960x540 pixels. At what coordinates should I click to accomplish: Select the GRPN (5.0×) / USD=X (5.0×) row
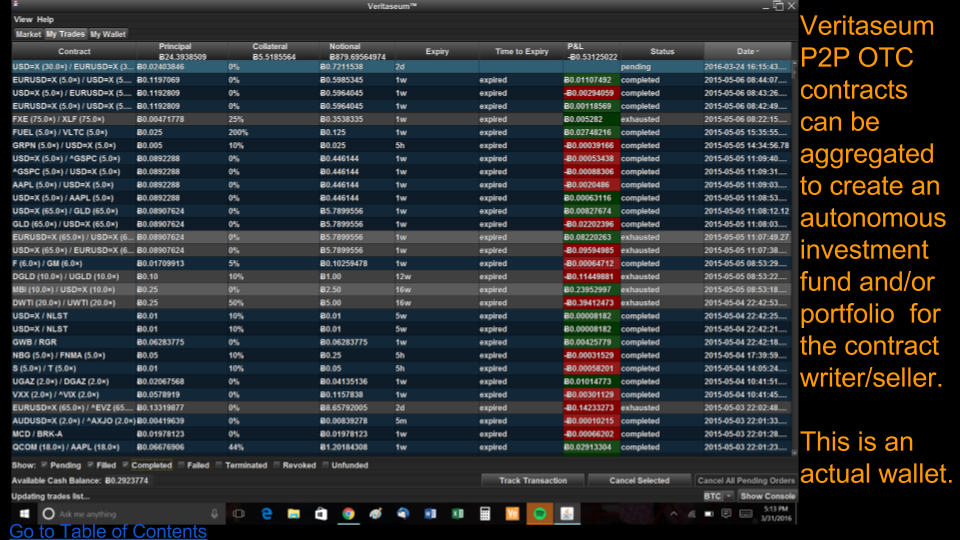tap(401, 146)
